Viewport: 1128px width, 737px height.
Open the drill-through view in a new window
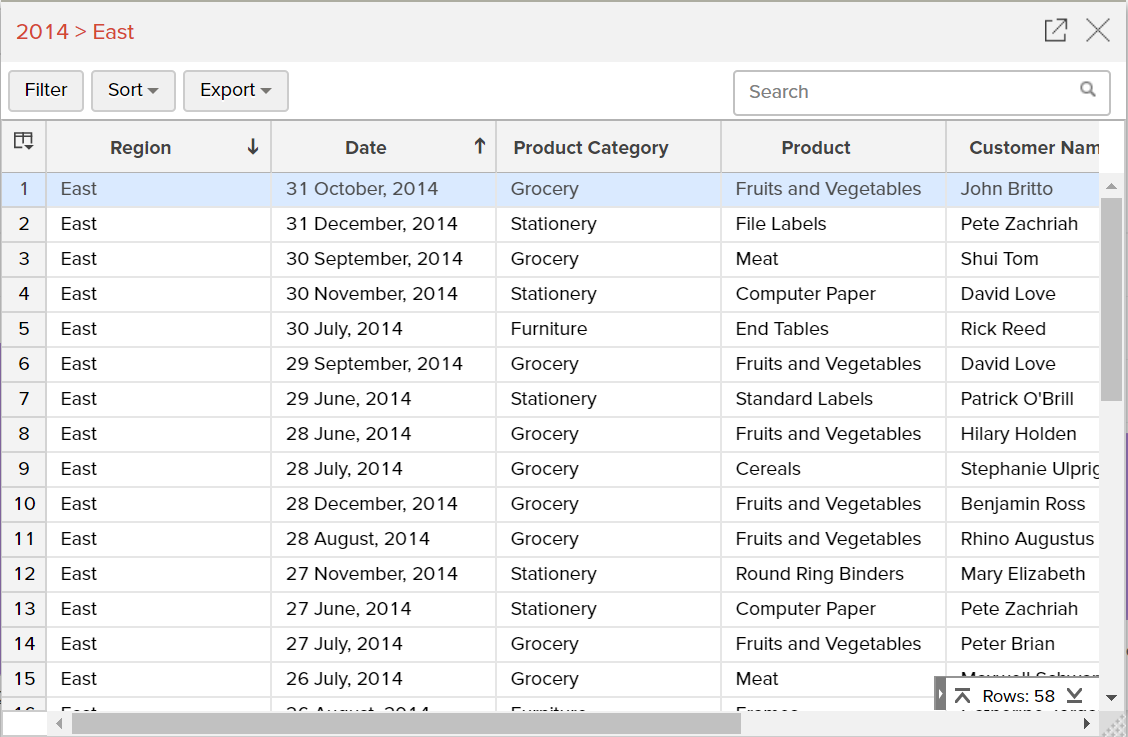pyautogui.click(x=1055, y=31)
